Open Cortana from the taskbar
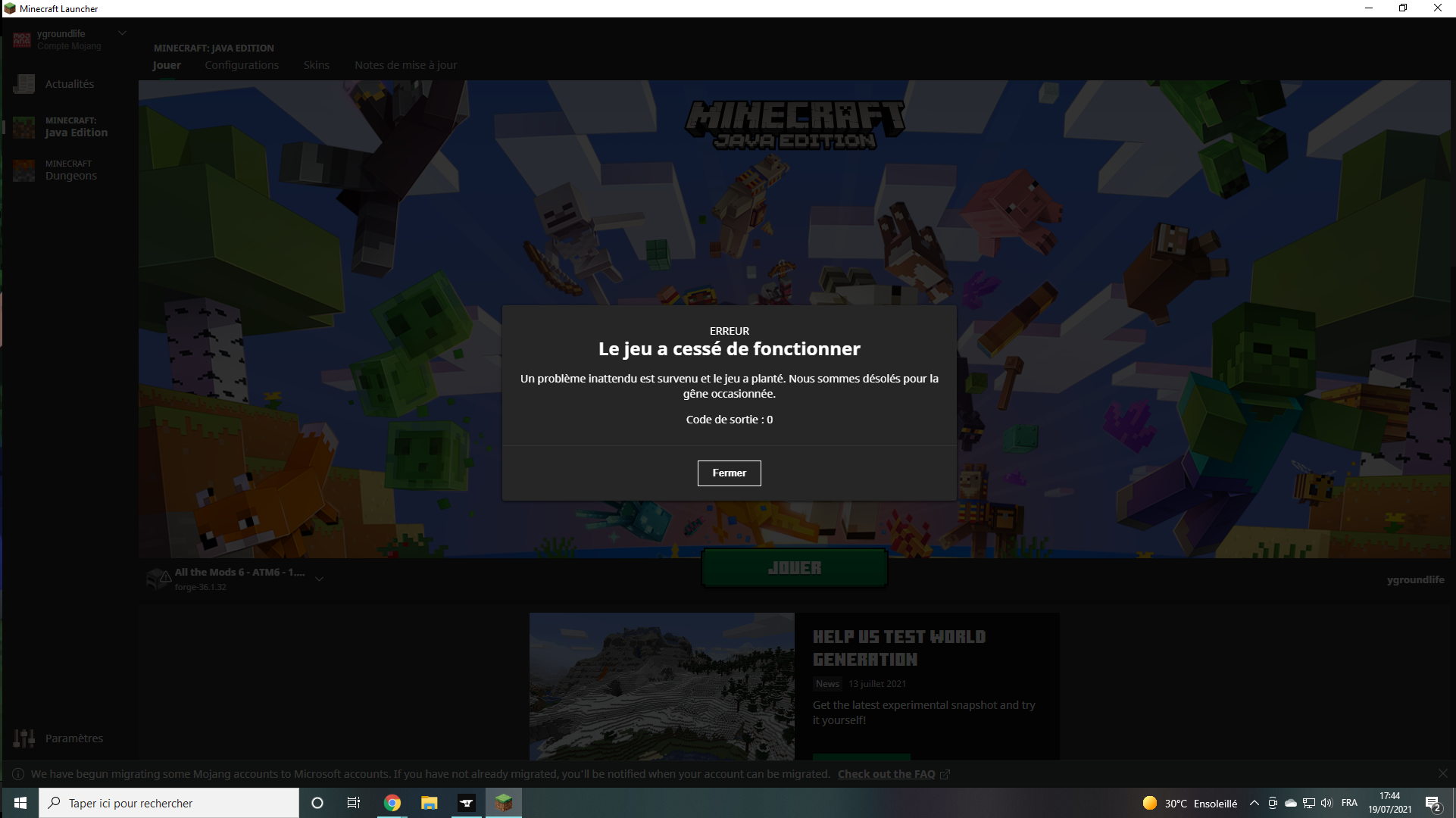1456x818 pixels. [x=317, y=803]
